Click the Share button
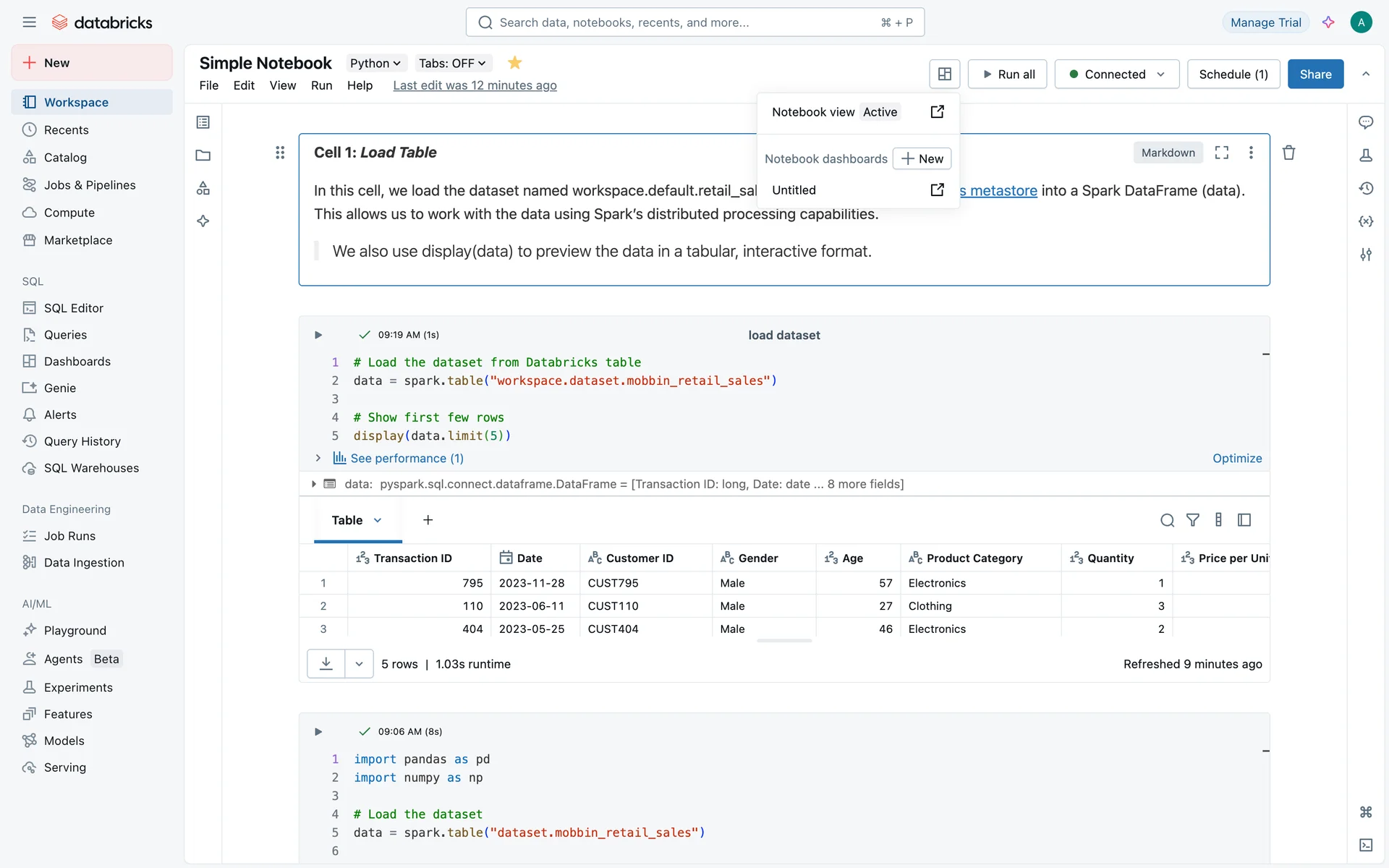The image size is (1389, 868). tap(1314, 74)
